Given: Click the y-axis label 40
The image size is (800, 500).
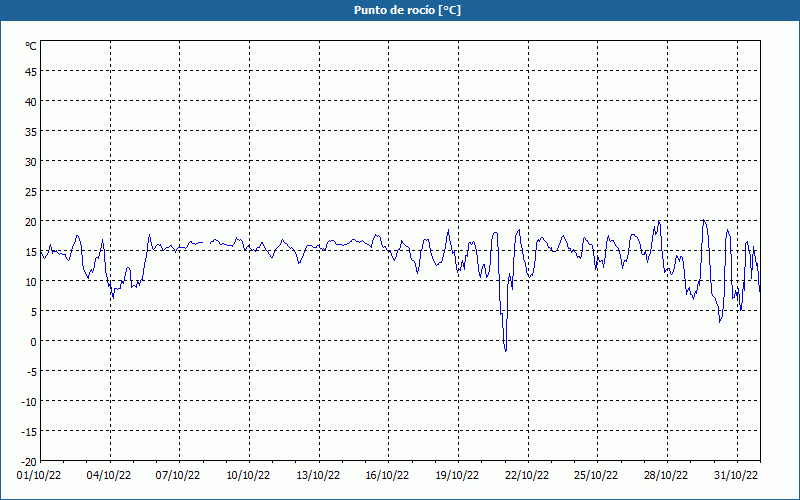Looking at the screenshot, I should [x=31, y=102].
